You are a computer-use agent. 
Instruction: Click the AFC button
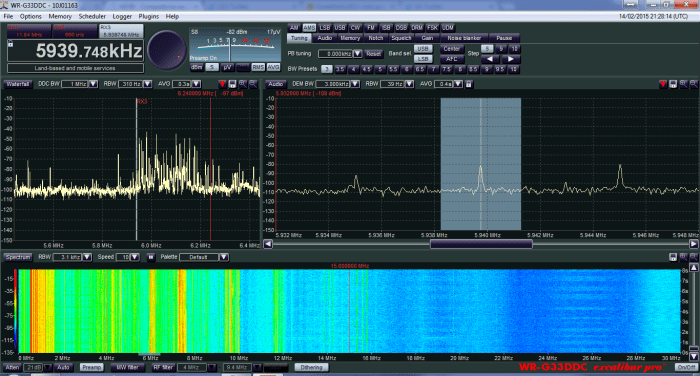(451, 59)
